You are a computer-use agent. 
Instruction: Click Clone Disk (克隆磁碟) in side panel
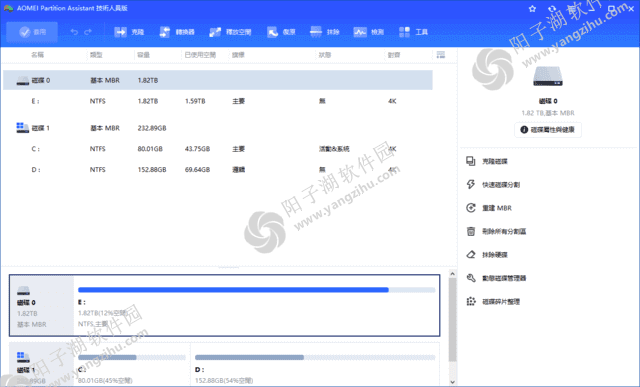tap(487, 161)
